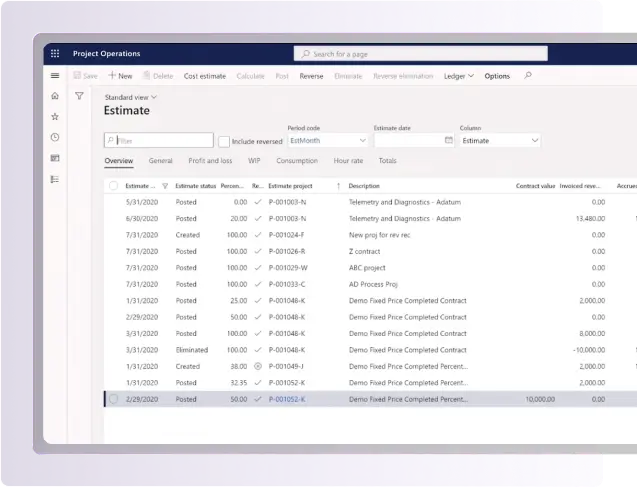
Task: Open the Modules list icon in sidebar
Action: tap(55, 179)
